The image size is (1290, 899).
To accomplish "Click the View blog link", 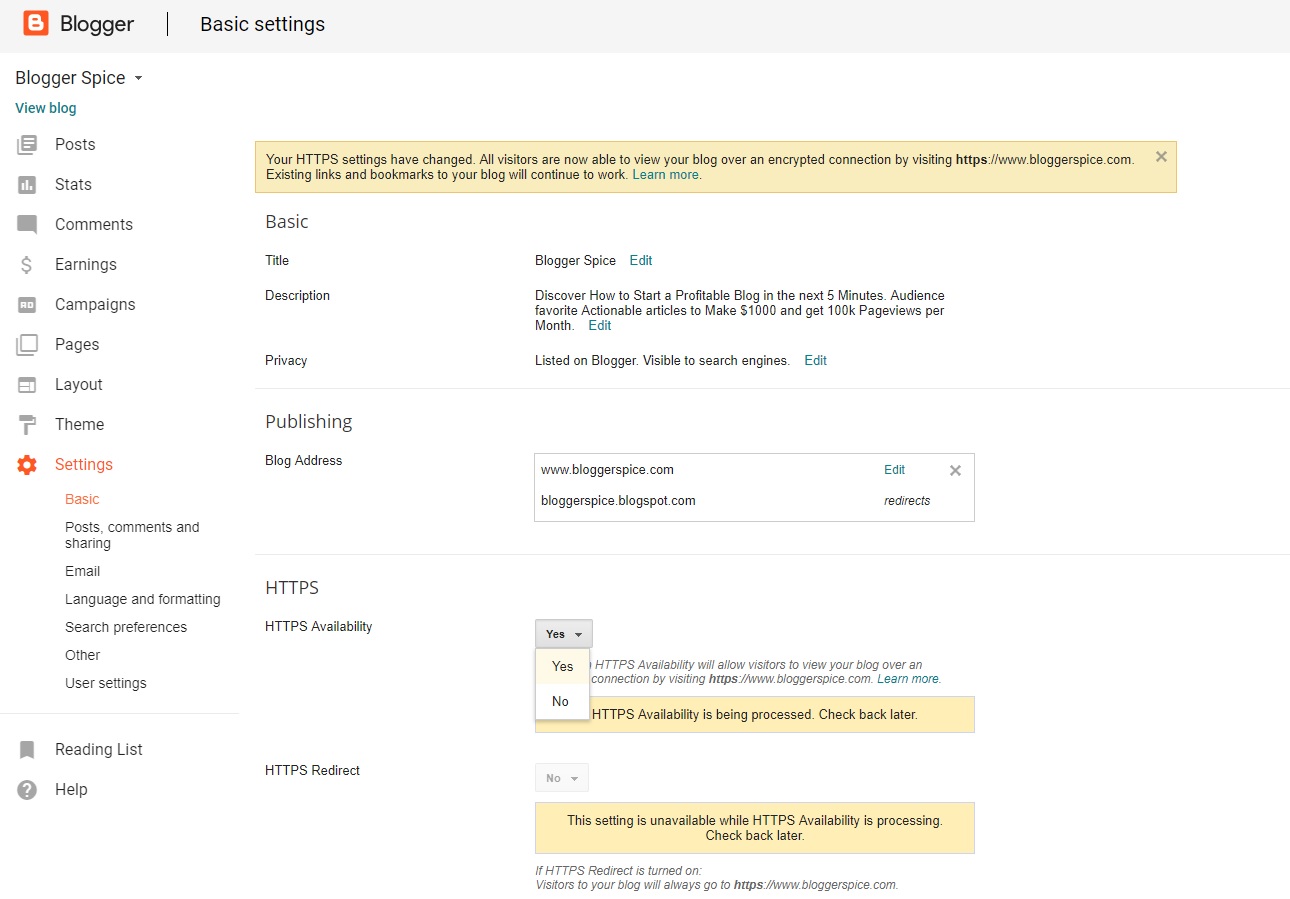I will (x=46, y=108).
